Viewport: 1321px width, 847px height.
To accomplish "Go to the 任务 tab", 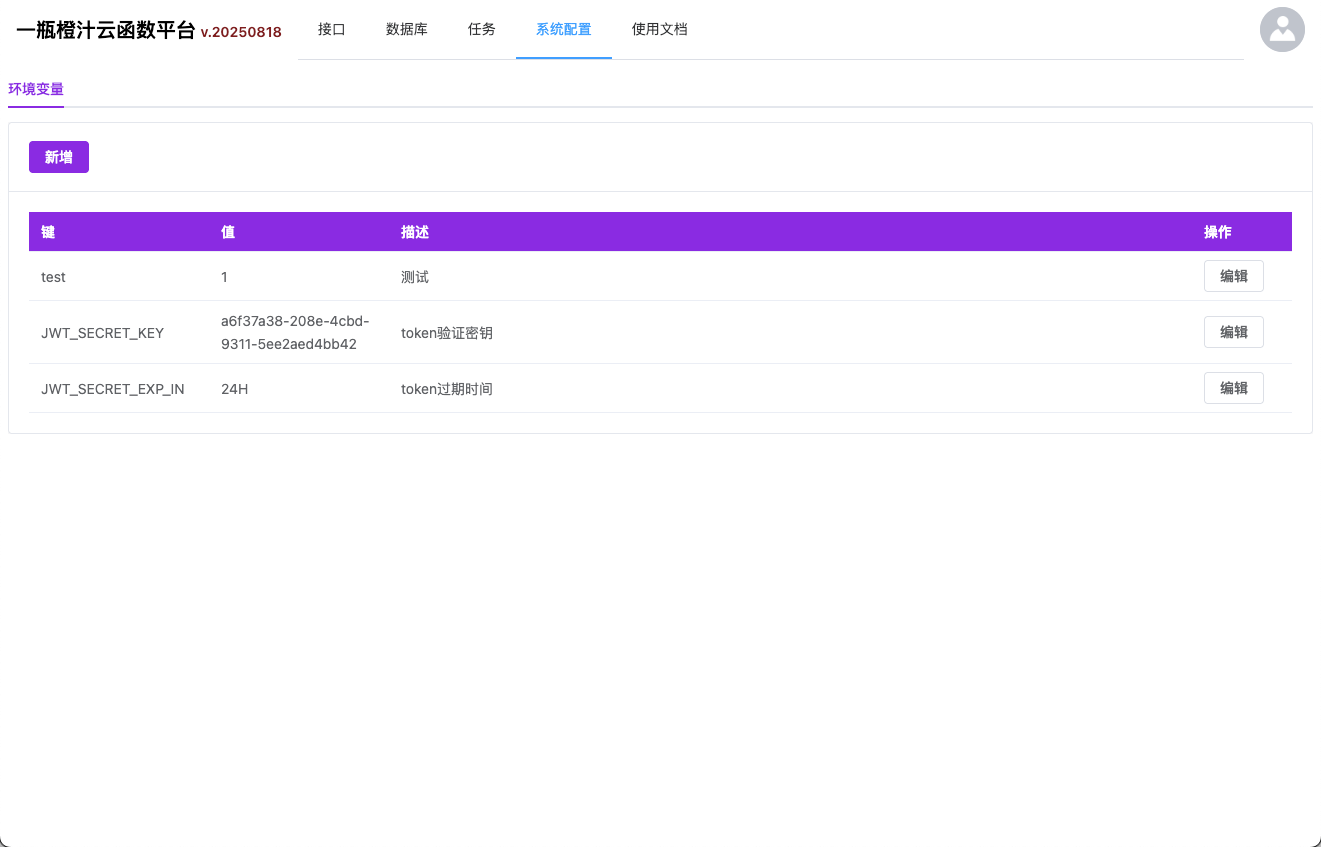I will (x=481, y=30).
